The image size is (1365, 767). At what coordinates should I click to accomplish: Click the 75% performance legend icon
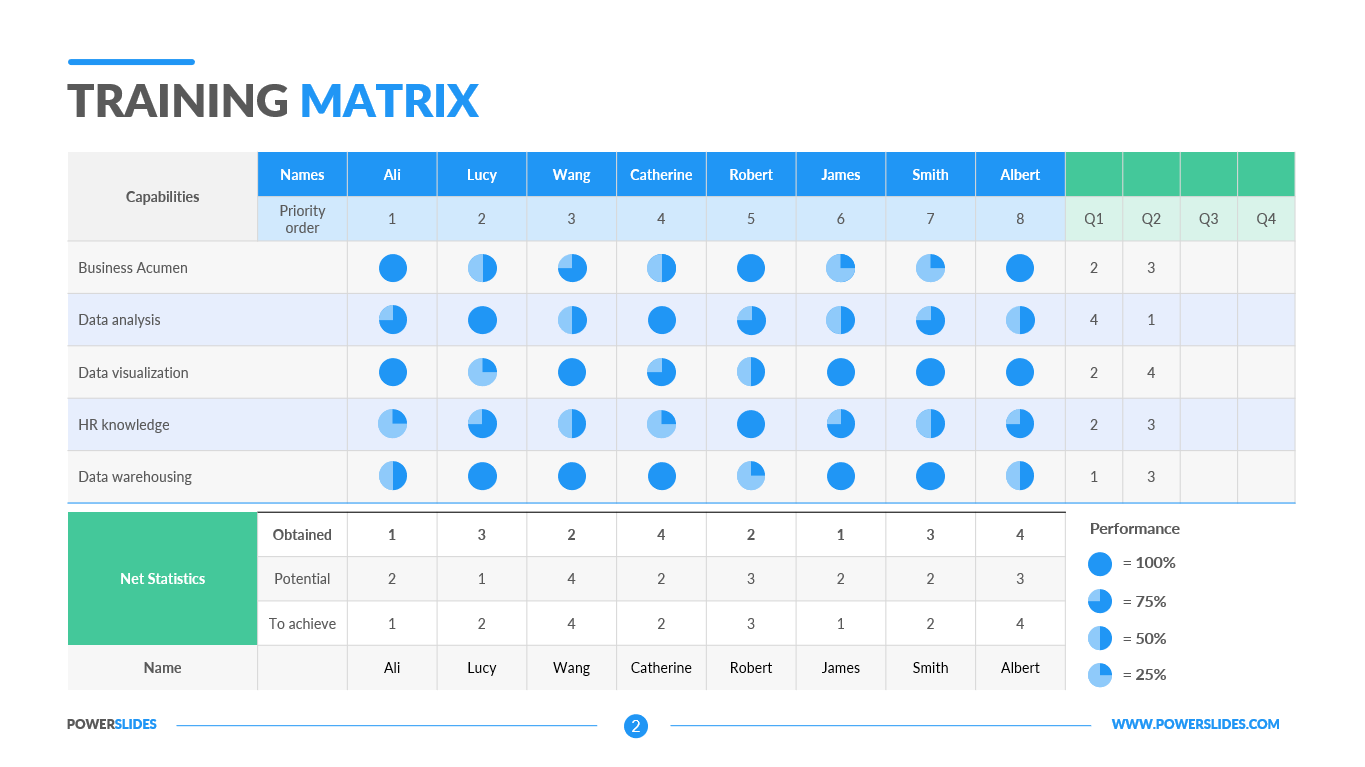point(1100,602)
